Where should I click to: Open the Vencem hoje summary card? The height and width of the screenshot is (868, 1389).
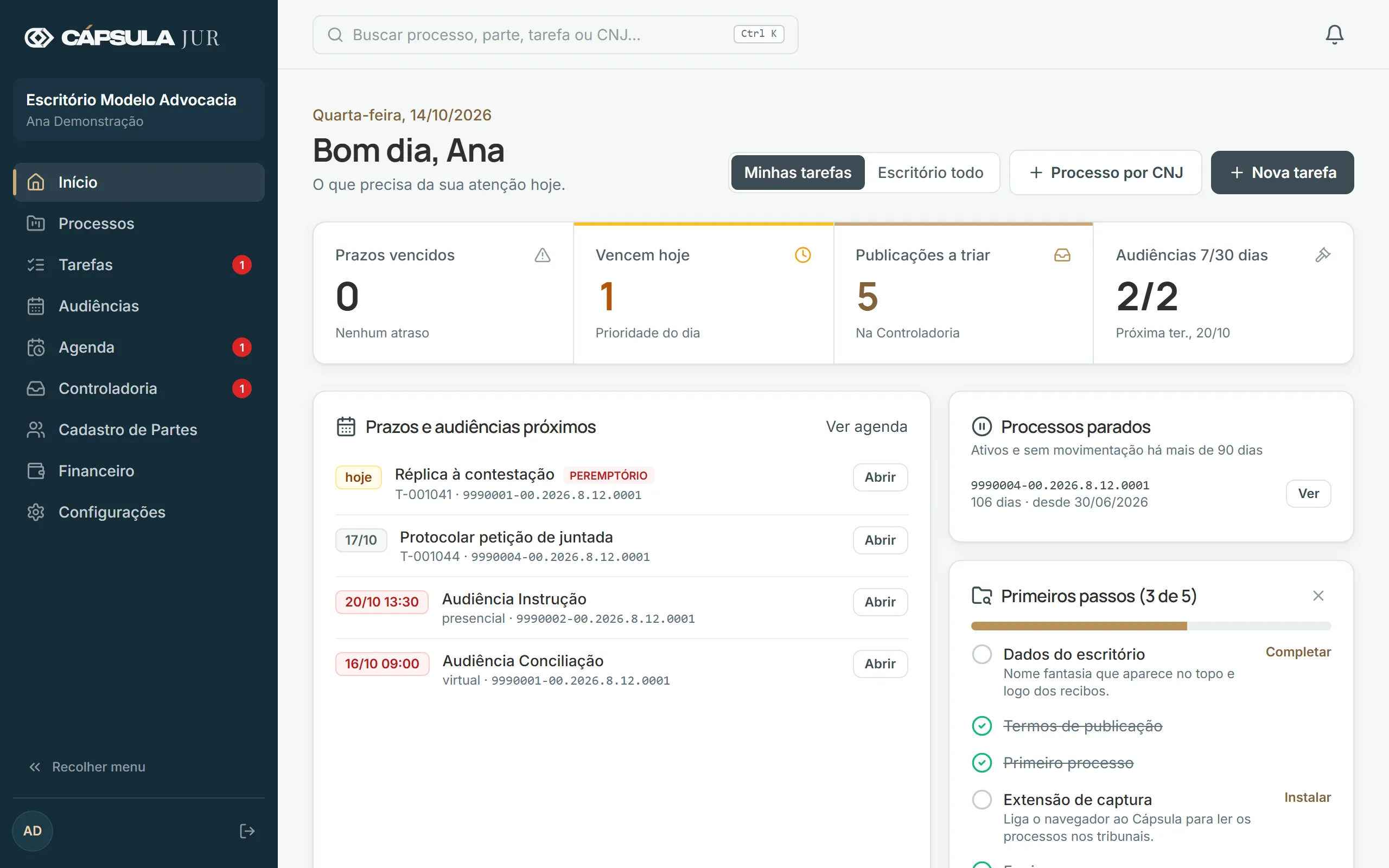coord(703,293)
